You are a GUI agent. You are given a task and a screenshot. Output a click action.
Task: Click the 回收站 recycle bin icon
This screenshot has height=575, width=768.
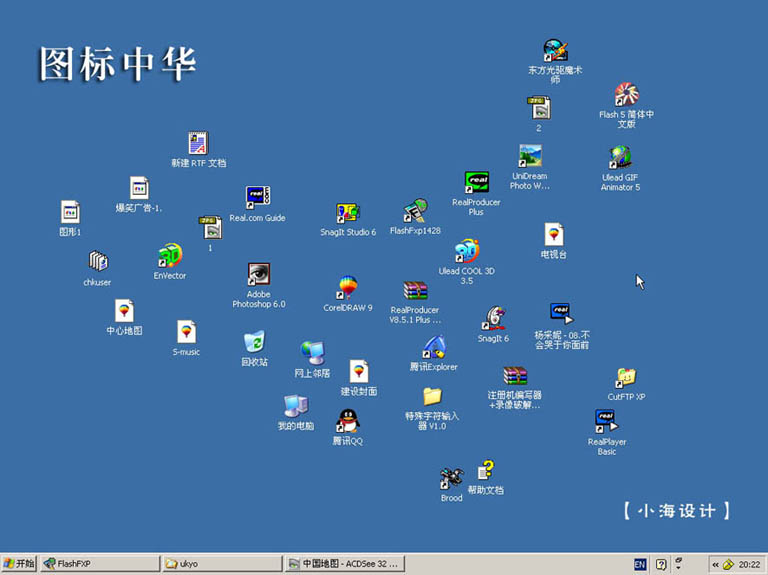pos(255,342)
